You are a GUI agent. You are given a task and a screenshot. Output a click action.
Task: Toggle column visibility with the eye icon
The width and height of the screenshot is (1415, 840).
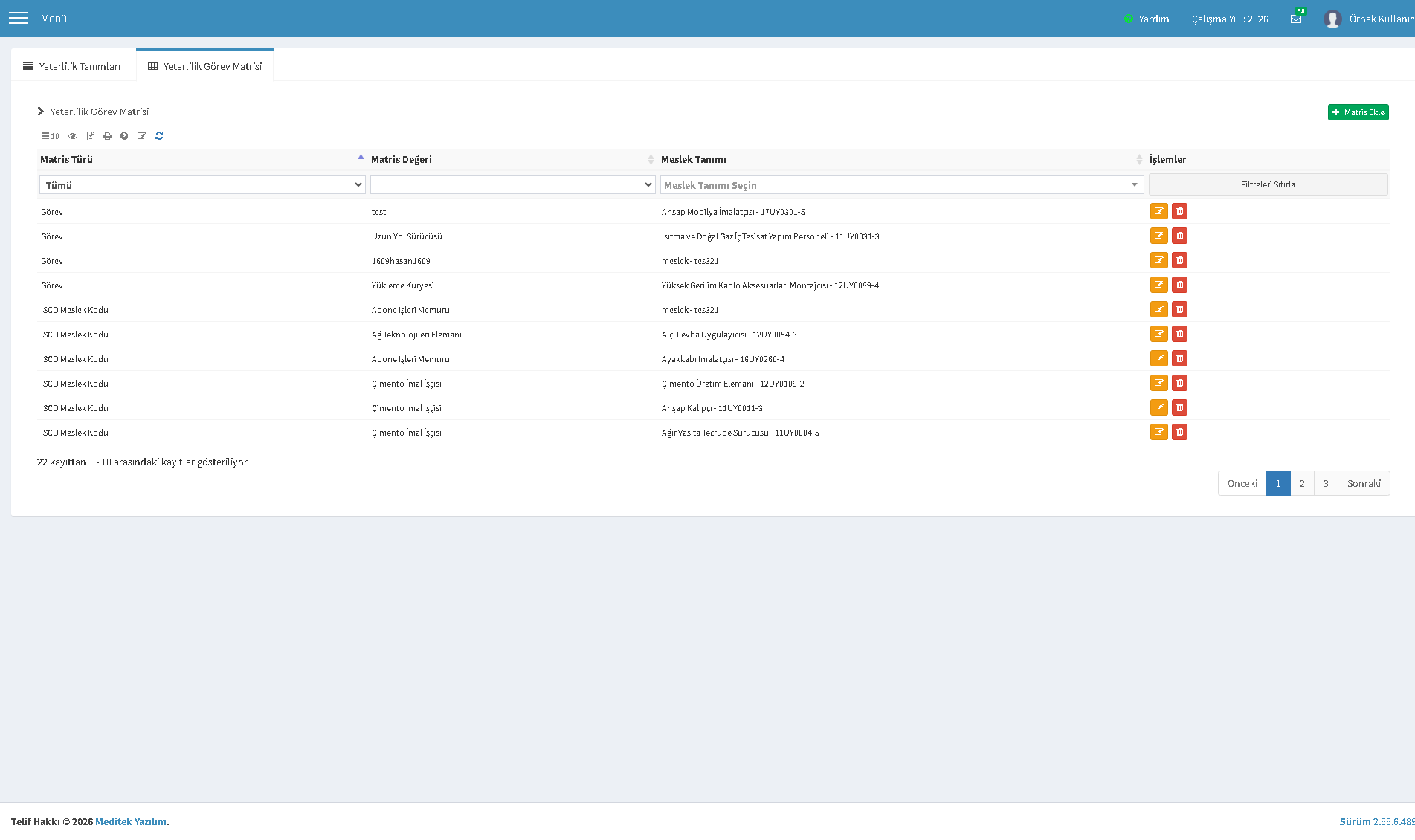point(73,136)
